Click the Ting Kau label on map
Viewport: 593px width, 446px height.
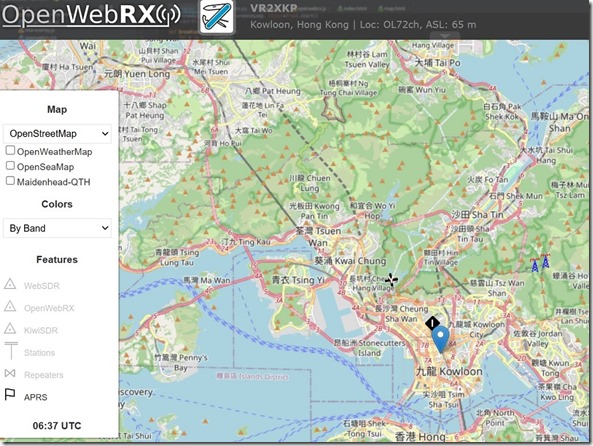click(x=246, y=242)
